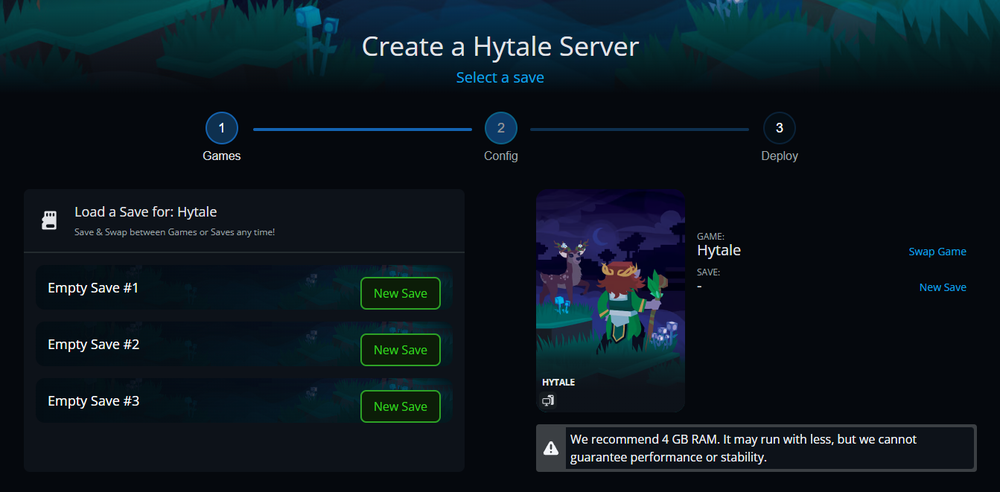This screenshot has width=1000, height=492.
Task: Click the 'Select a save' subtitle
Action: [x=500, y=78]
